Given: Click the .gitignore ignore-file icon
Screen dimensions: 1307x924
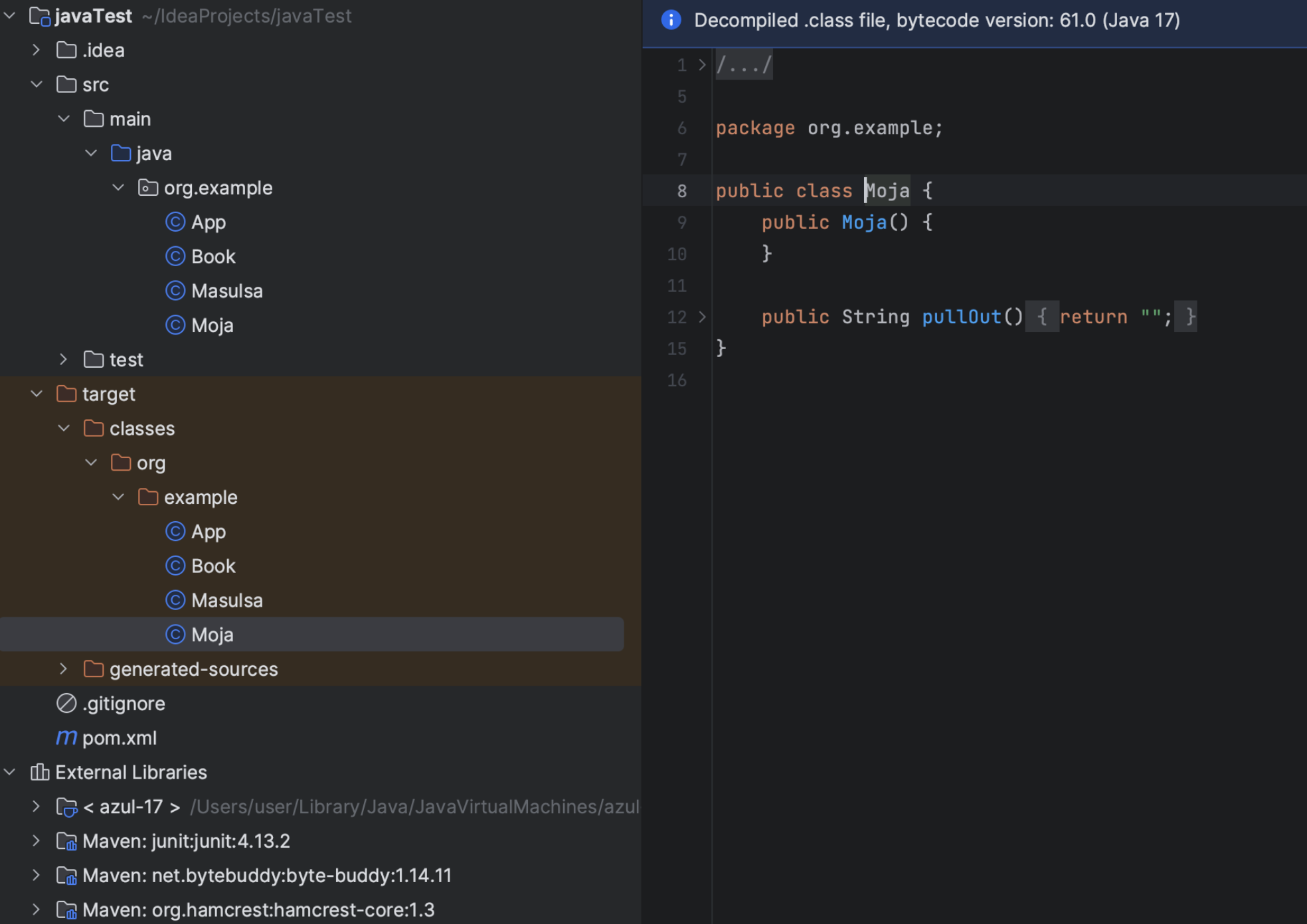Looking at the screenshot, I should coord(66,703).
